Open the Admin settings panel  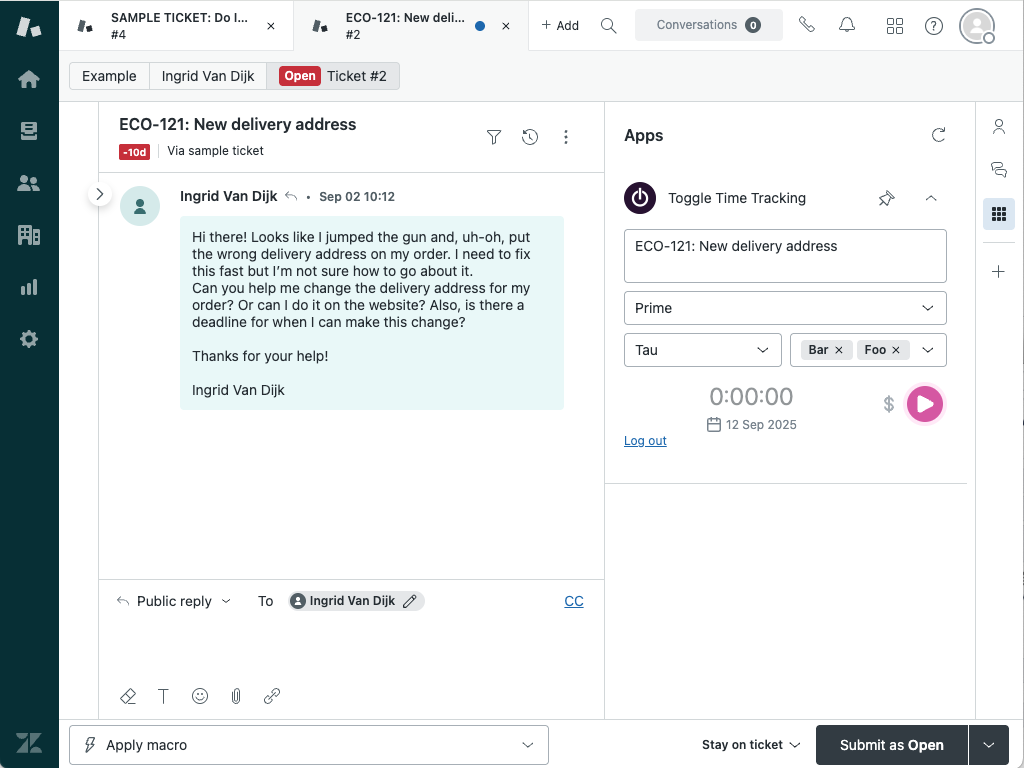point(28,339)
